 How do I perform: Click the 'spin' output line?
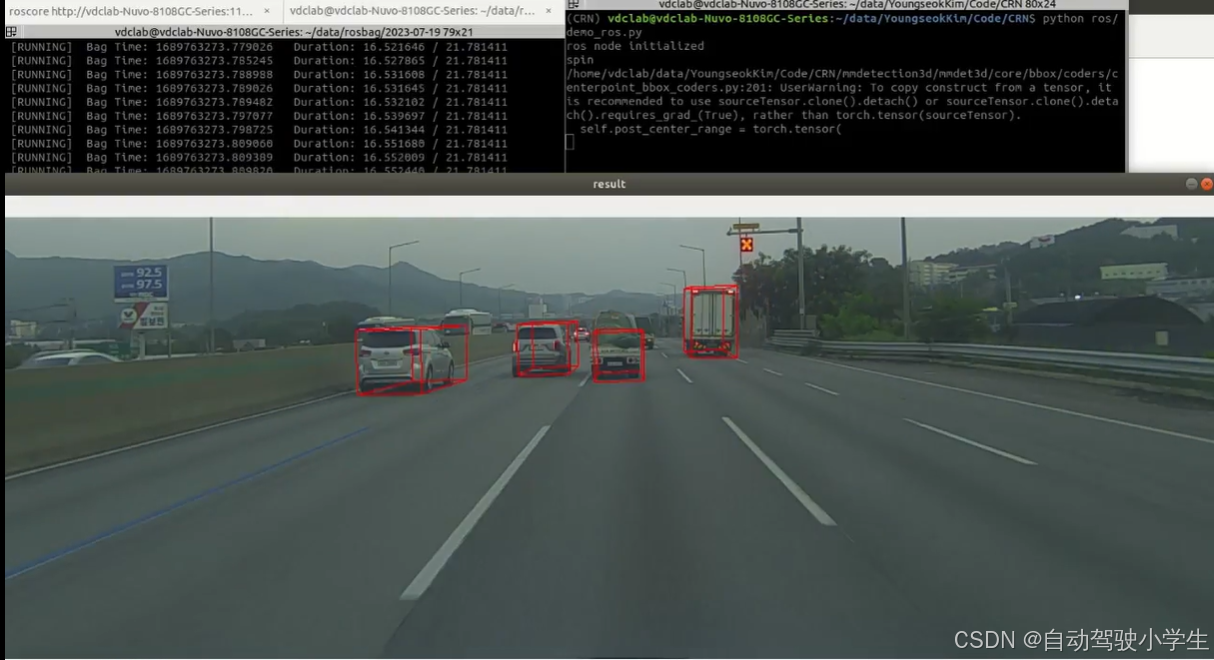click(579, 60)
